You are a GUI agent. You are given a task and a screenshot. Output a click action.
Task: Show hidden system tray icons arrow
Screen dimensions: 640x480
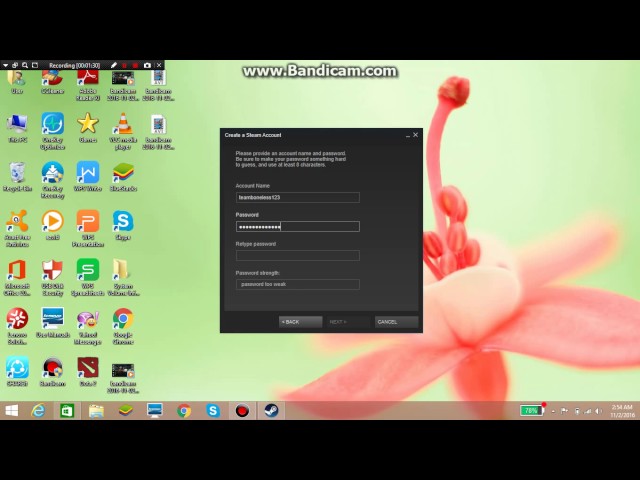tap(553, 411)
